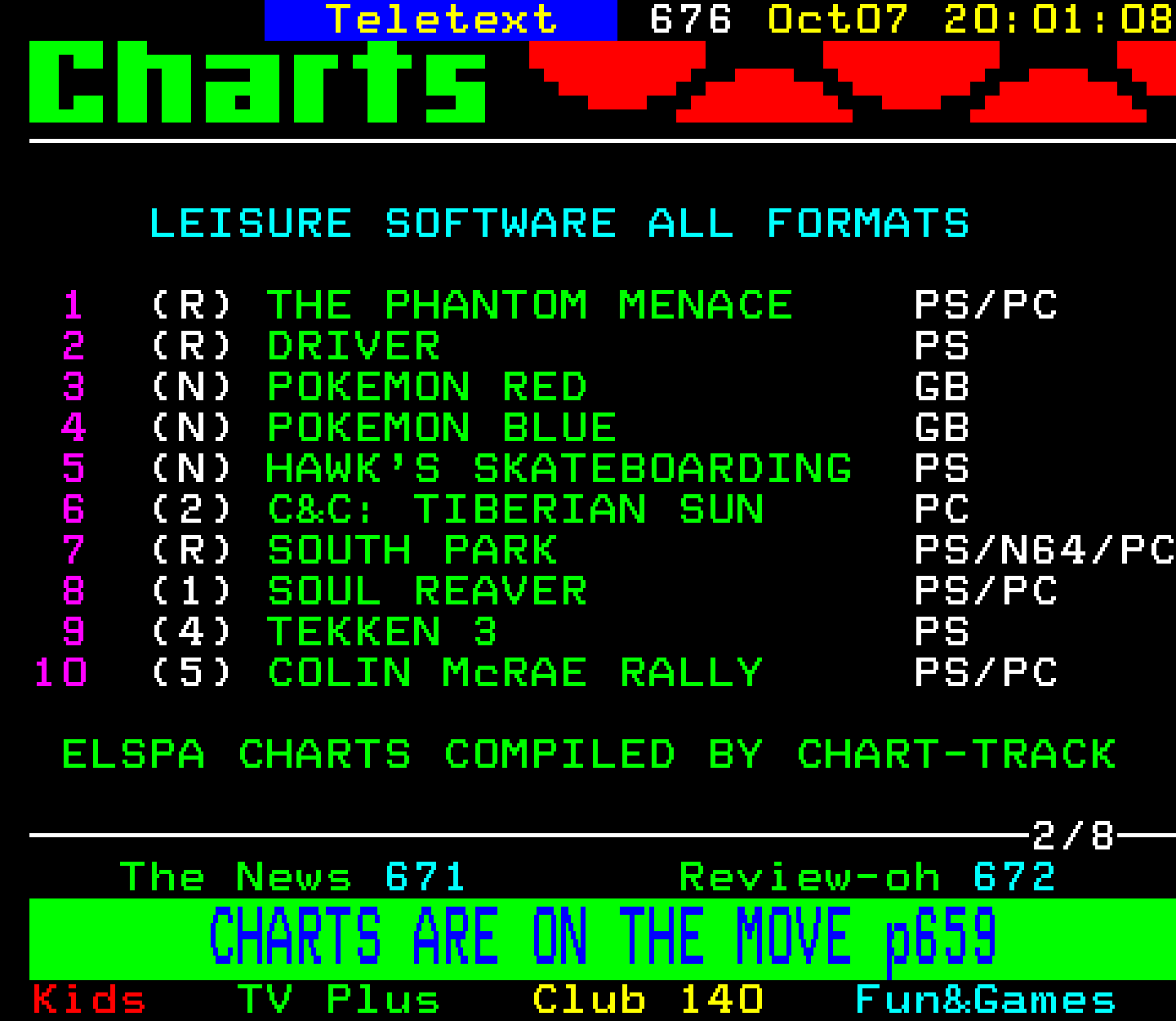Click the (N) marker beside Pokemon Red
Screen dimensions: 1176x1021
pyautogui.click(x=191, y=387)
